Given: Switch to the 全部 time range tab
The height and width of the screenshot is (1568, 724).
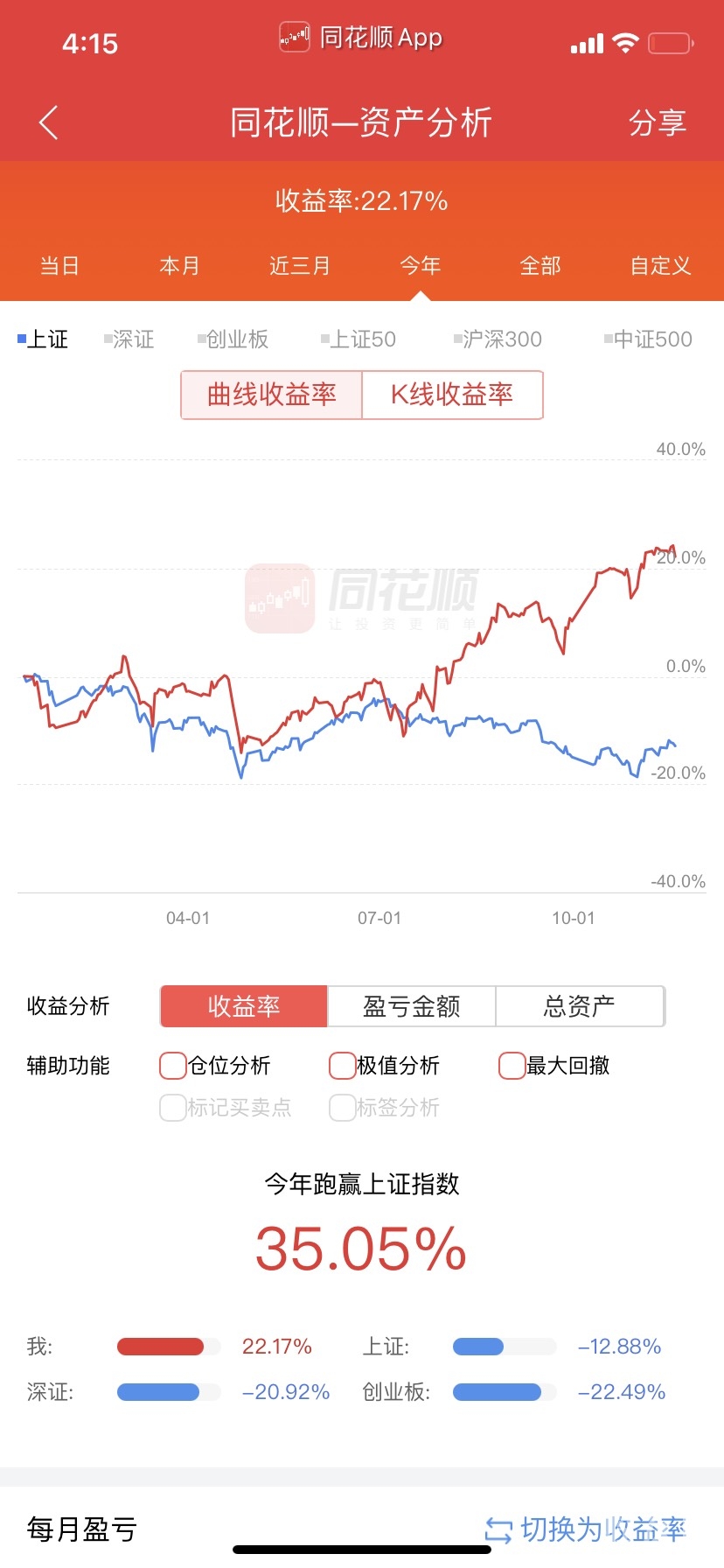Looking at the screenshot, I should 540,266.
